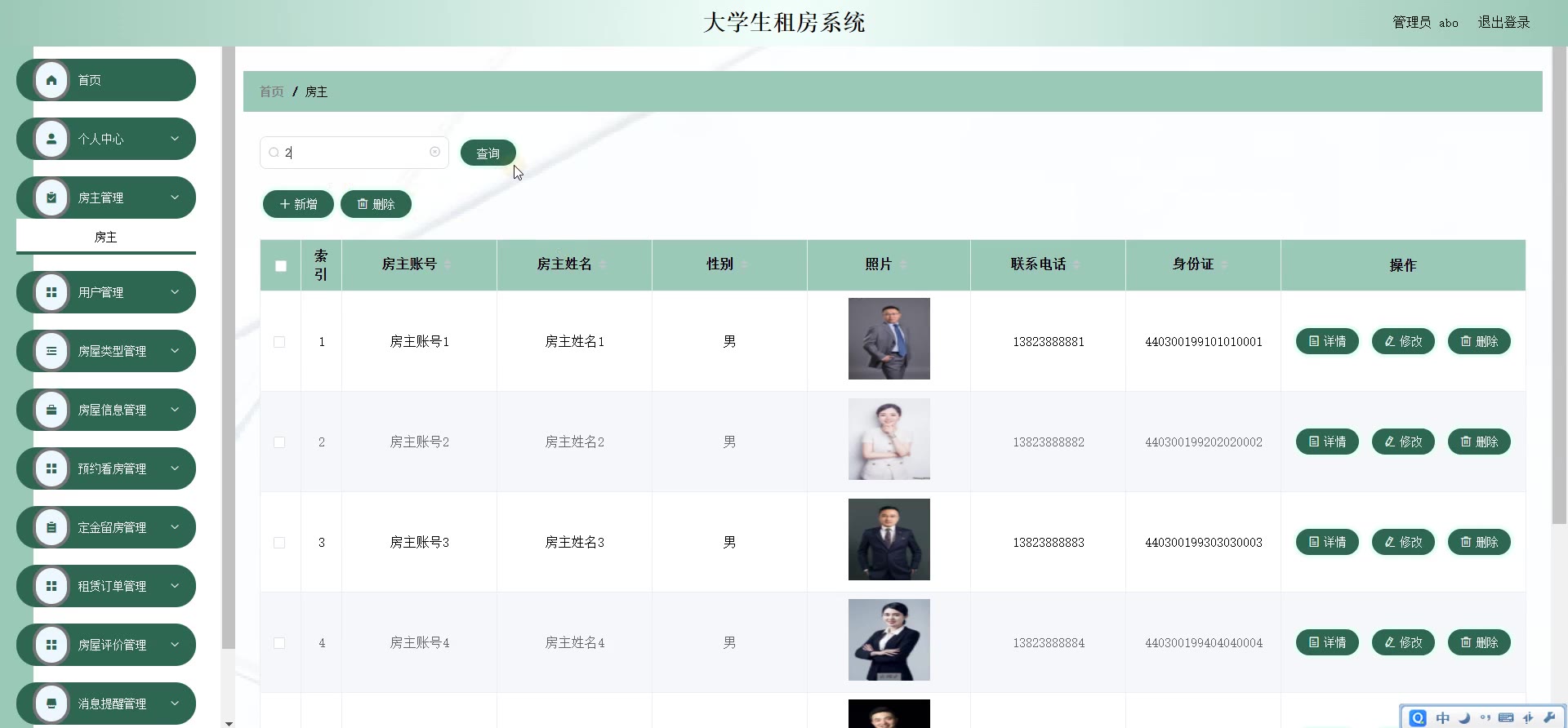Screen dimensions: 1568x728
Task: Open the 用户管理 menu label
Action: coord(100,292)
